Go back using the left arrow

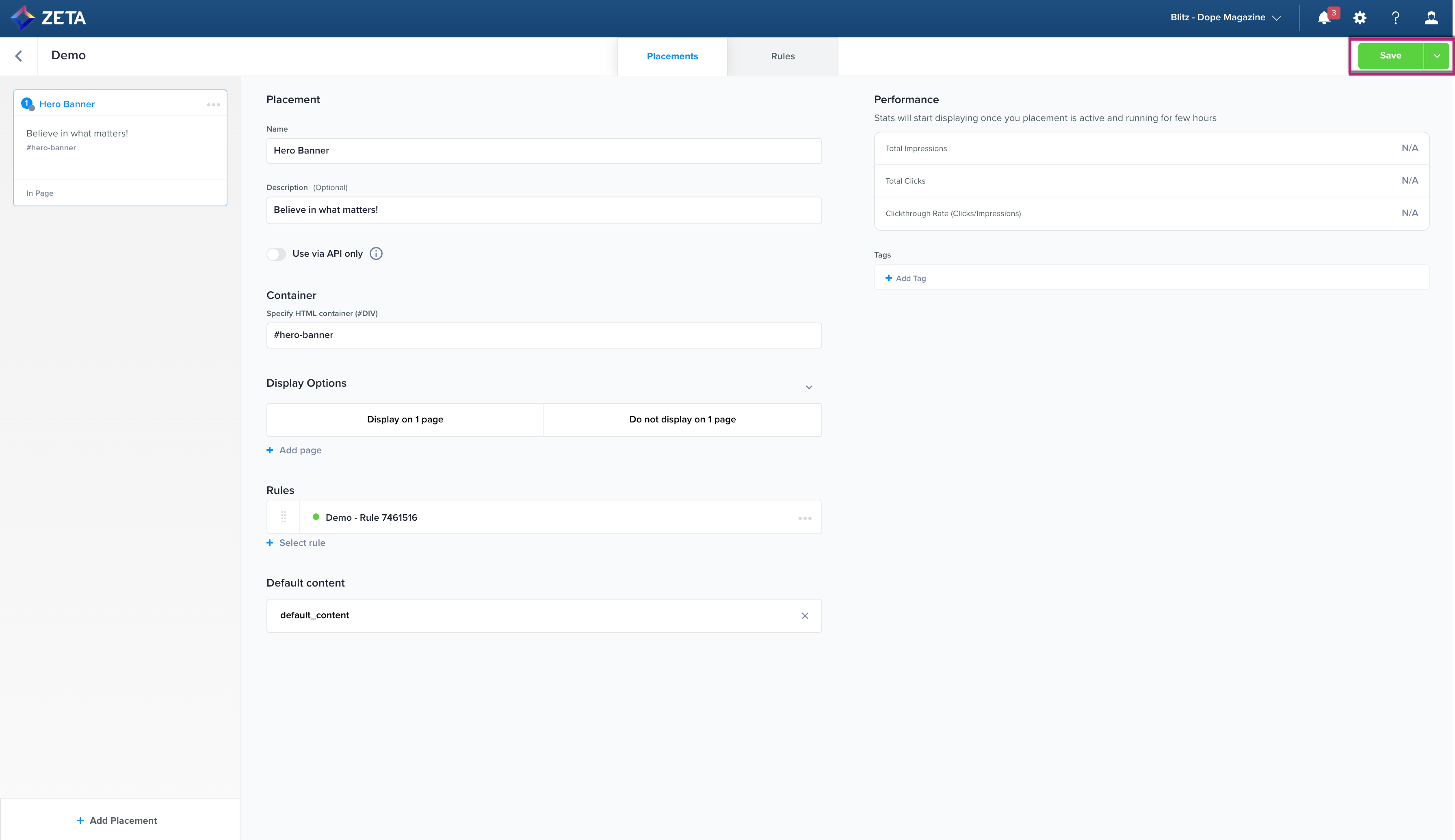click(x=18, y=56)
